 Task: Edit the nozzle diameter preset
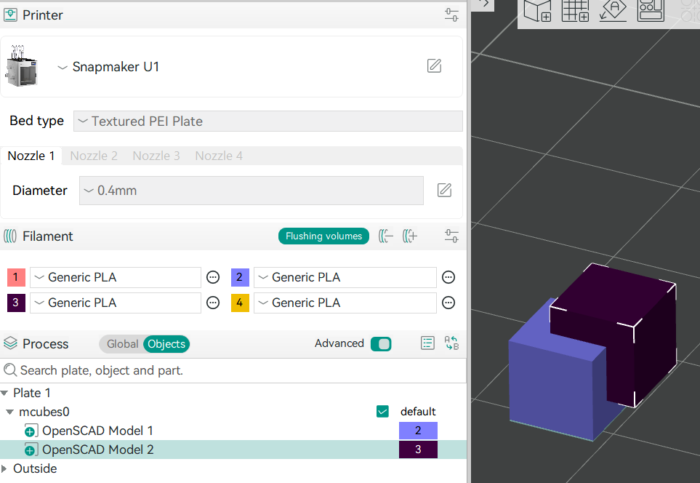444,190
